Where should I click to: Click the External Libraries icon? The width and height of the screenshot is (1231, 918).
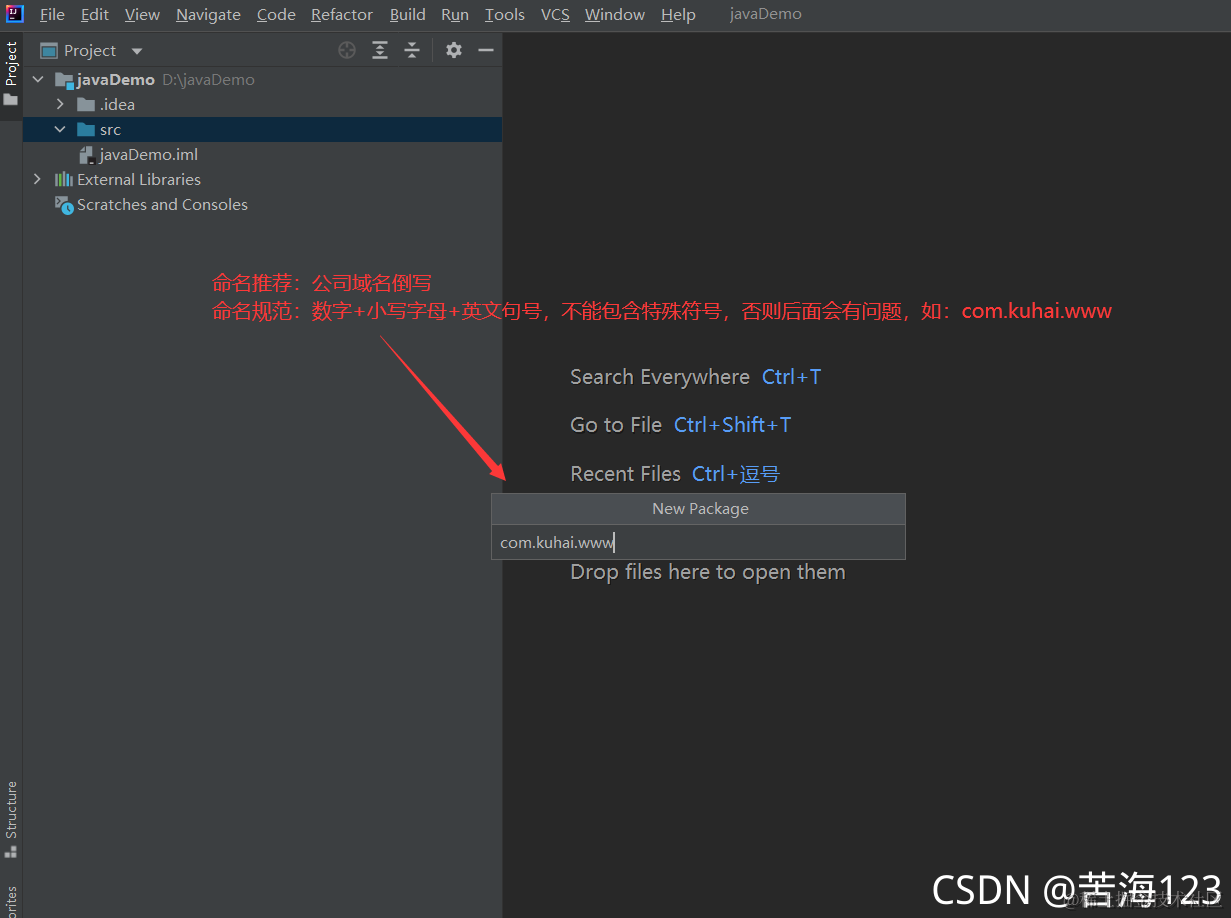(64, 179)
